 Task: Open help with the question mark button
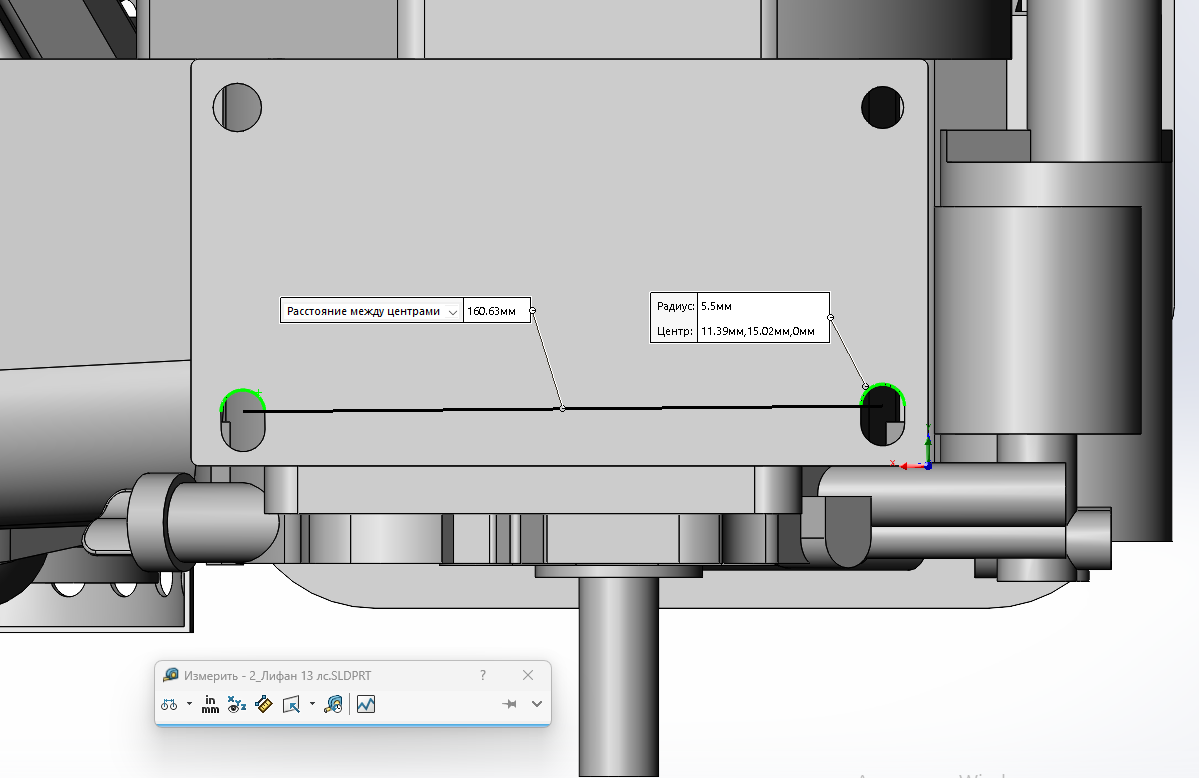[x=483, y=675]
